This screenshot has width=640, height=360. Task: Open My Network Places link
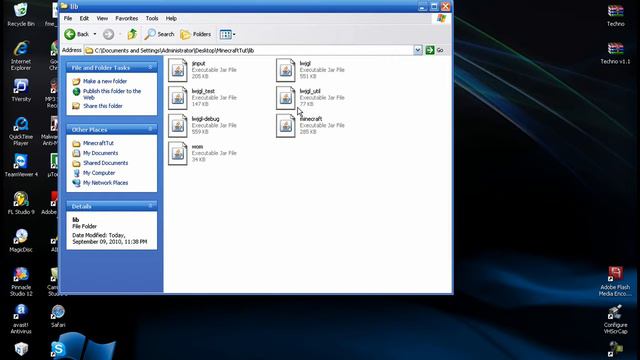[x=105, y=183]
